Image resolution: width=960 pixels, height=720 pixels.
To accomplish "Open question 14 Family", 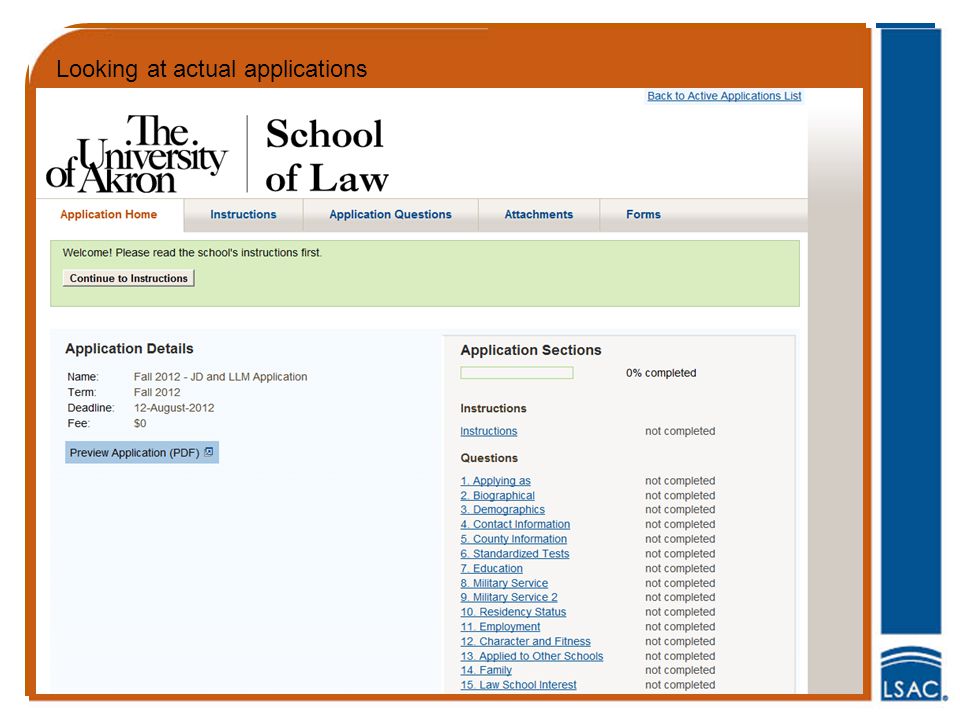I will tap(486, 670).
